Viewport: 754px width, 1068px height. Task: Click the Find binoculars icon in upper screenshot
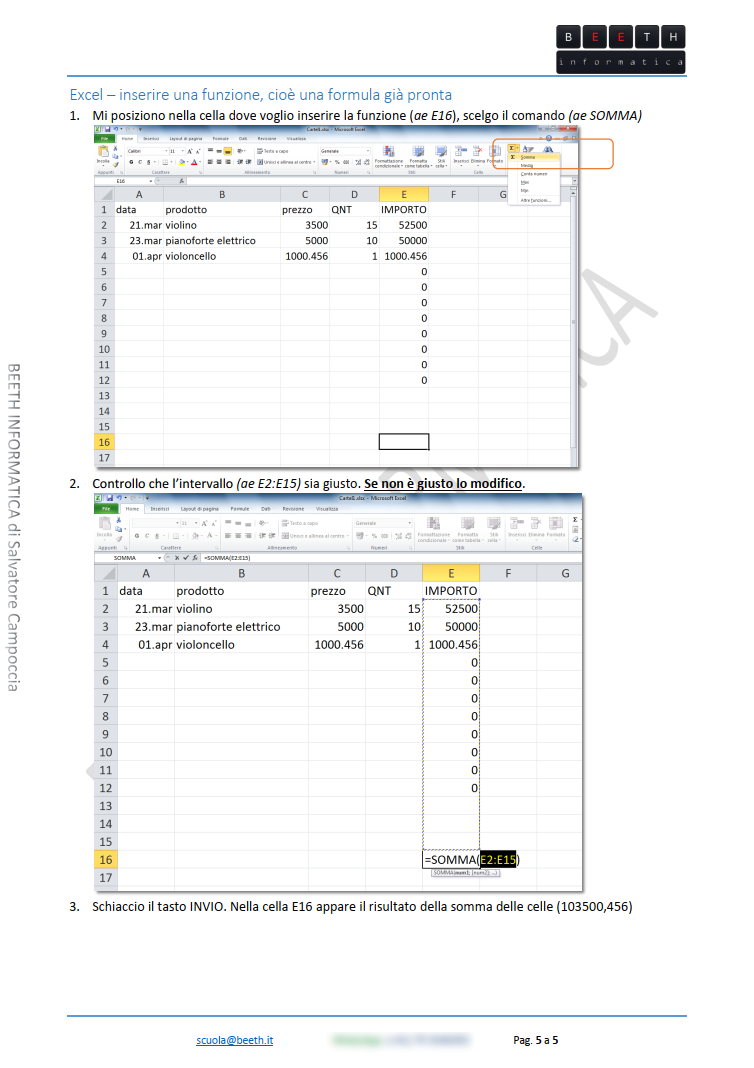(548, 149)
